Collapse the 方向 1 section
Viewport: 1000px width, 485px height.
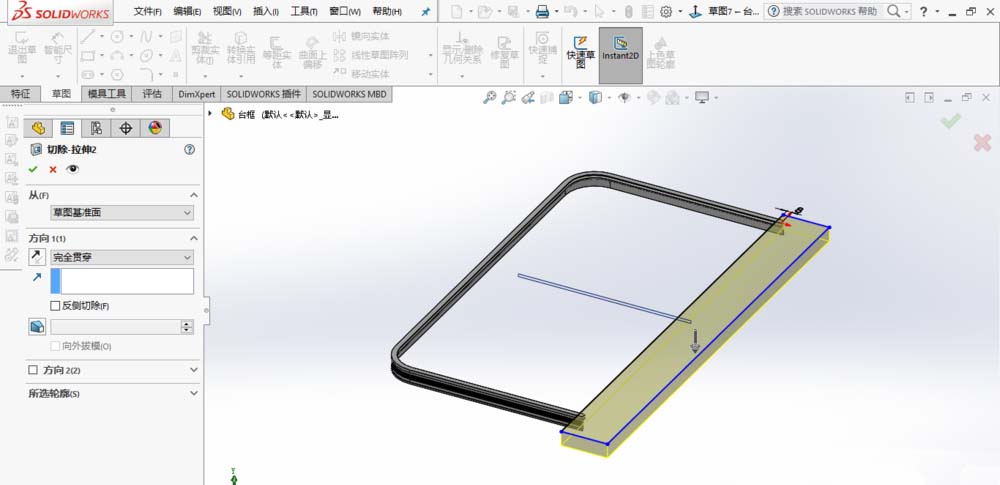(194, 238)
